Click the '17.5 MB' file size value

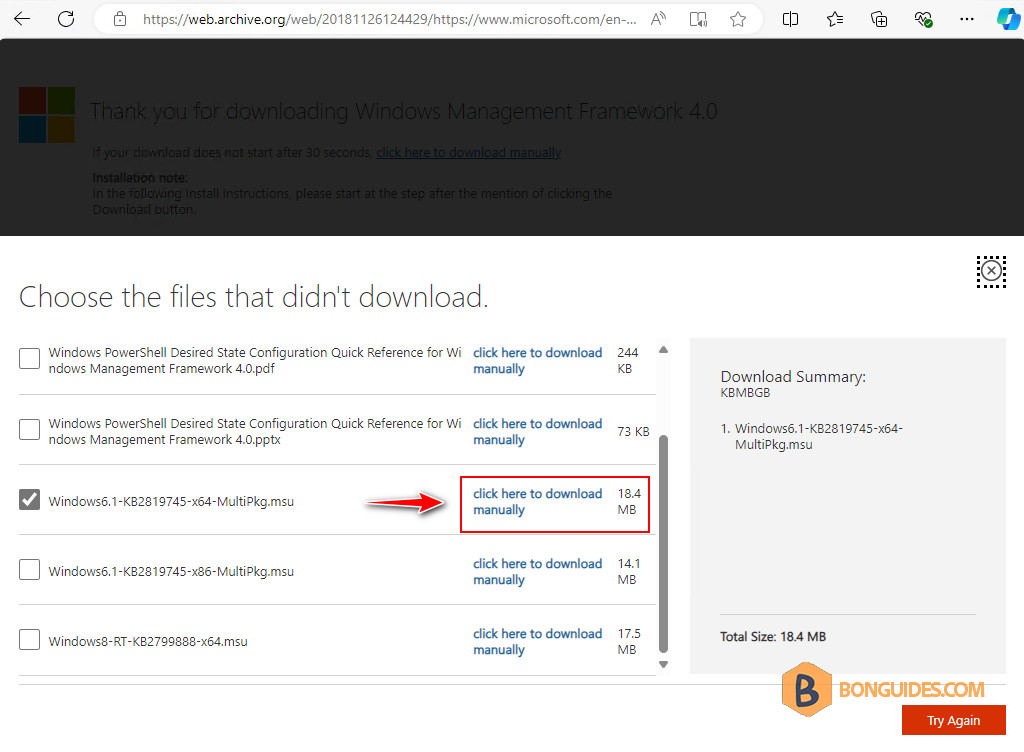coord(629,642)
